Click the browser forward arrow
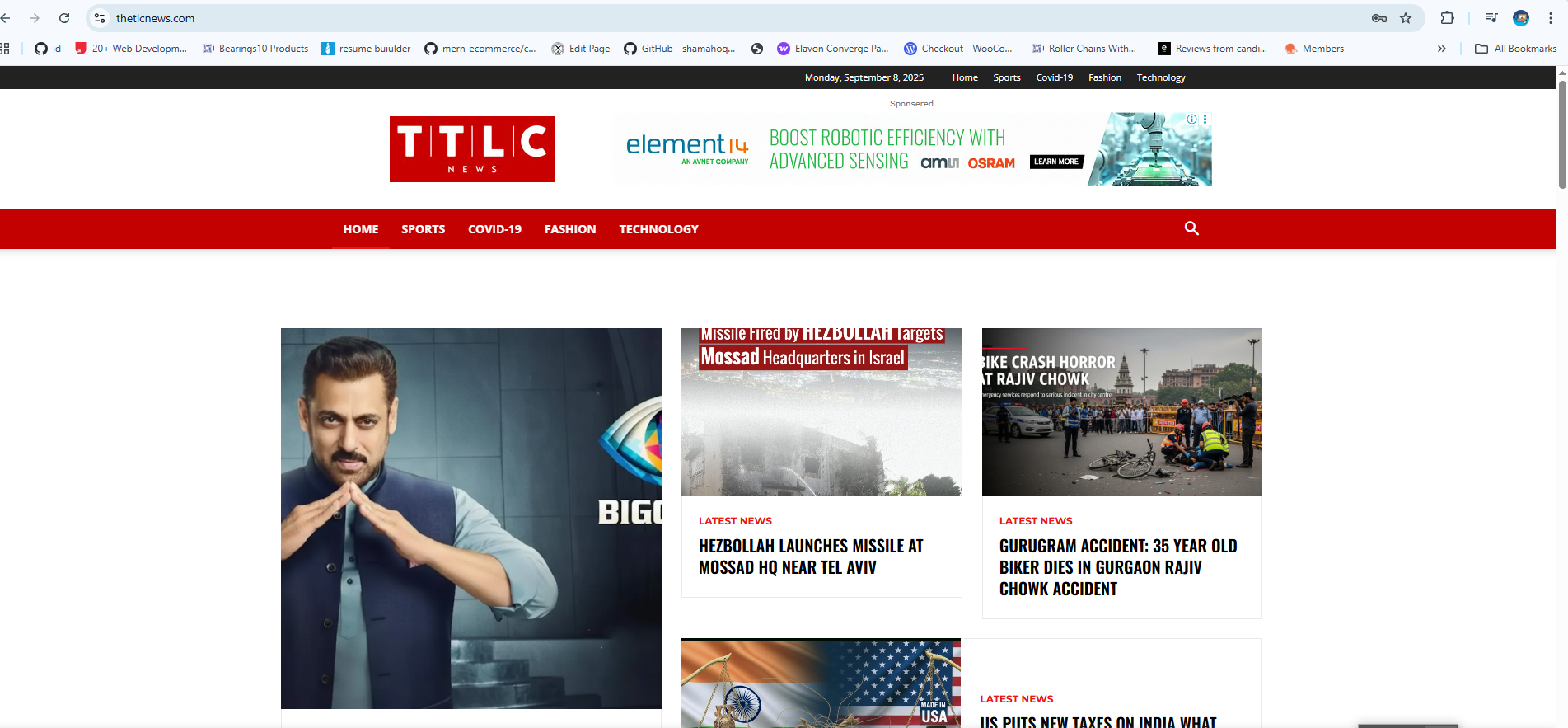Screen dimensions: 1568x728 coord(34,18)
